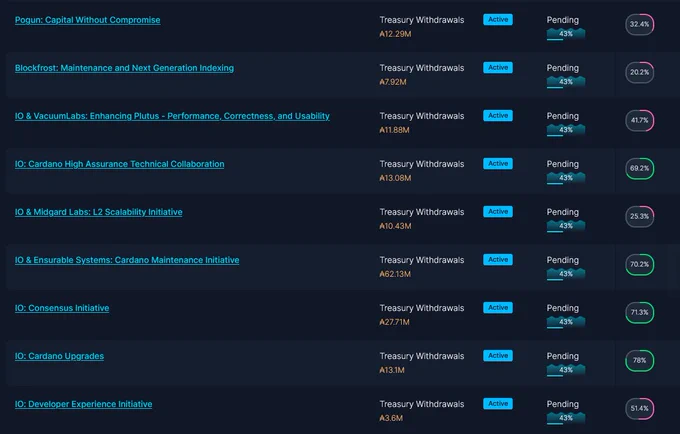Image resolution: width=680 pixels, height=434 pixels.
Task: Open Pogun: Capital Without Compromise proposal
Action: pos(88,20)
